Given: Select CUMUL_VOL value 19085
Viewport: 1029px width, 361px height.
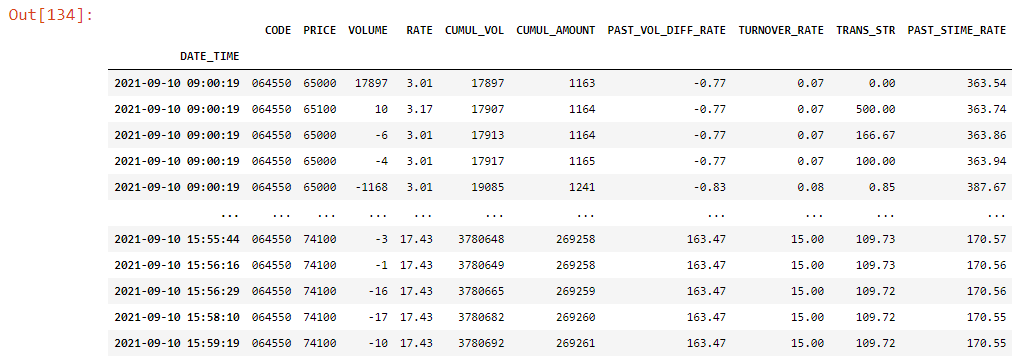Looking at the screenshot, I should tap(488, 187).
